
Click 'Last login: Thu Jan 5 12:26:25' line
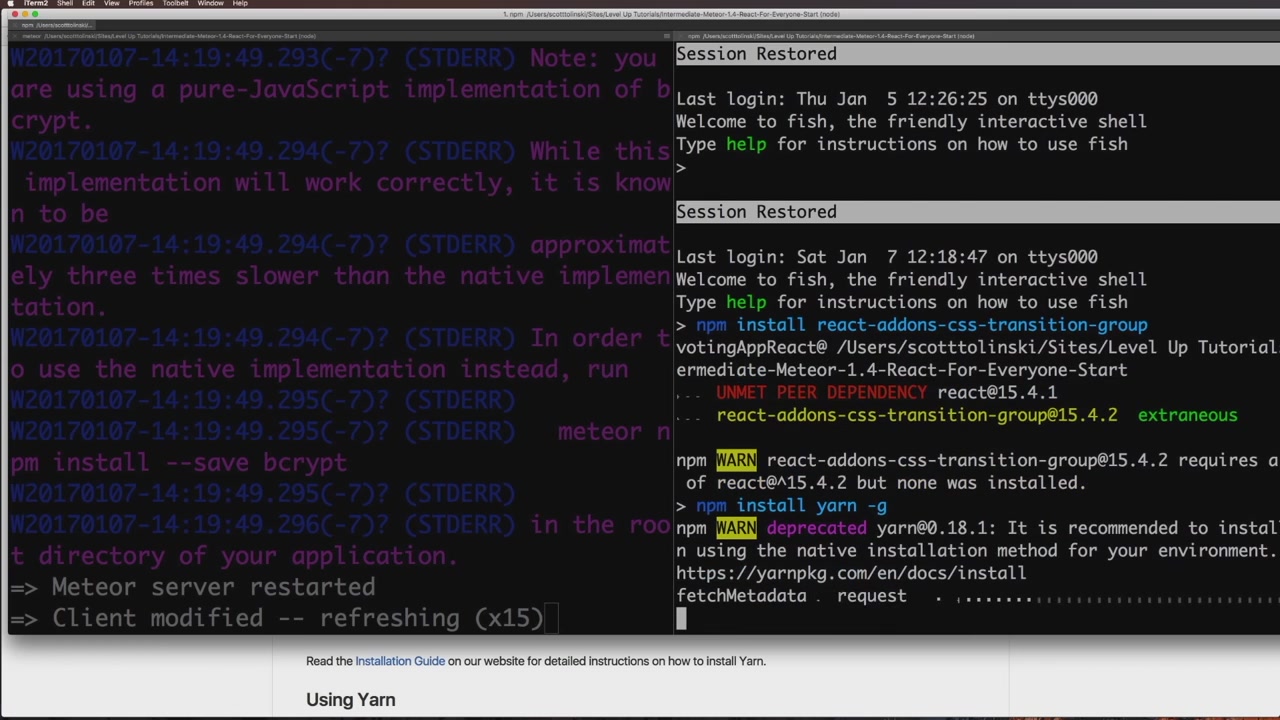[886, 99]
